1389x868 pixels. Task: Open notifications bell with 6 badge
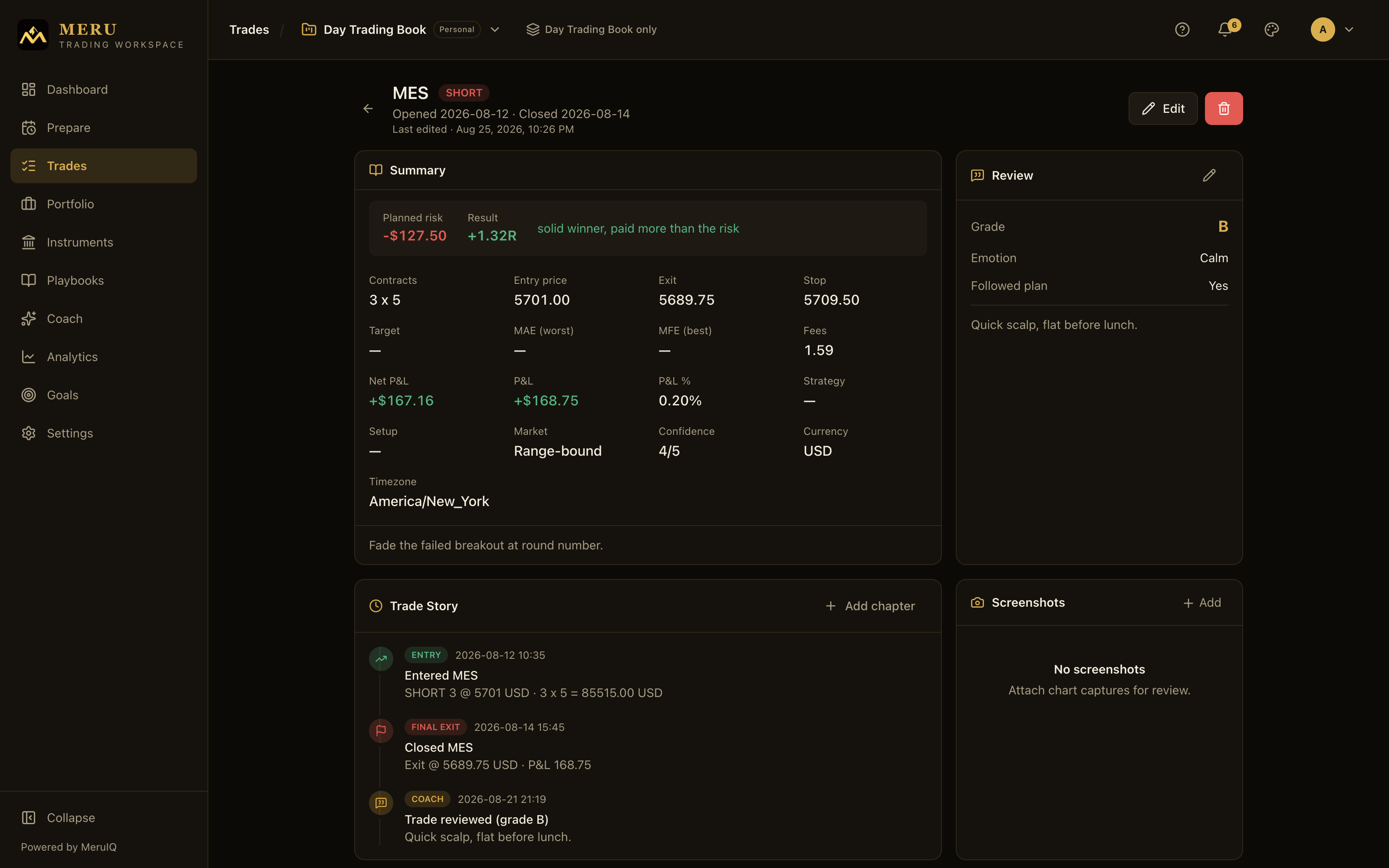pyautogui.click(x=1225, y=29)
